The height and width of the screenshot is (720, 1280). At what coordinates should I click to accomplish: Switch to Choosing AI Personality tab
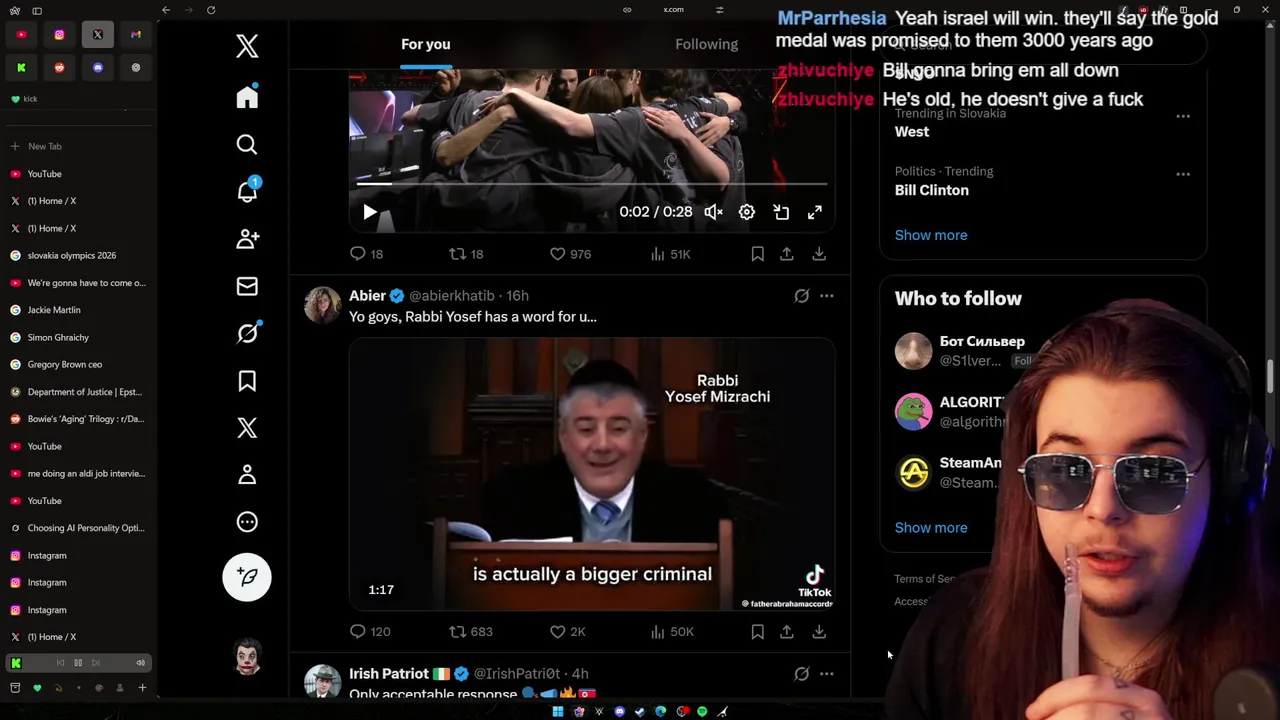coord(78,528)
